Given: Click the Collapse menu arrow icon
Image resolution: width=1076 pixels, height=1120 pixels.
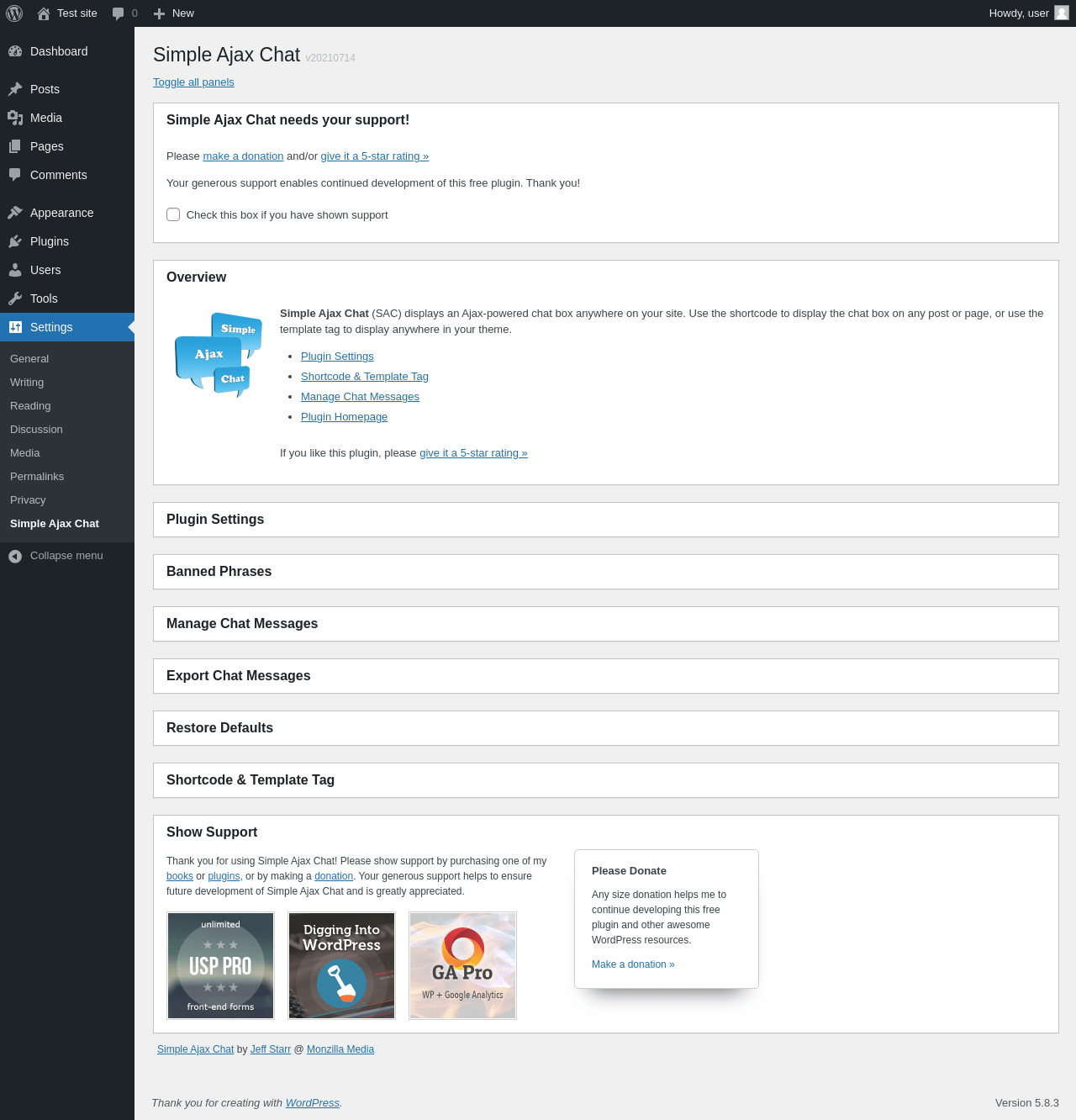Looking at the screenshot, I should [x=15, y=556].
